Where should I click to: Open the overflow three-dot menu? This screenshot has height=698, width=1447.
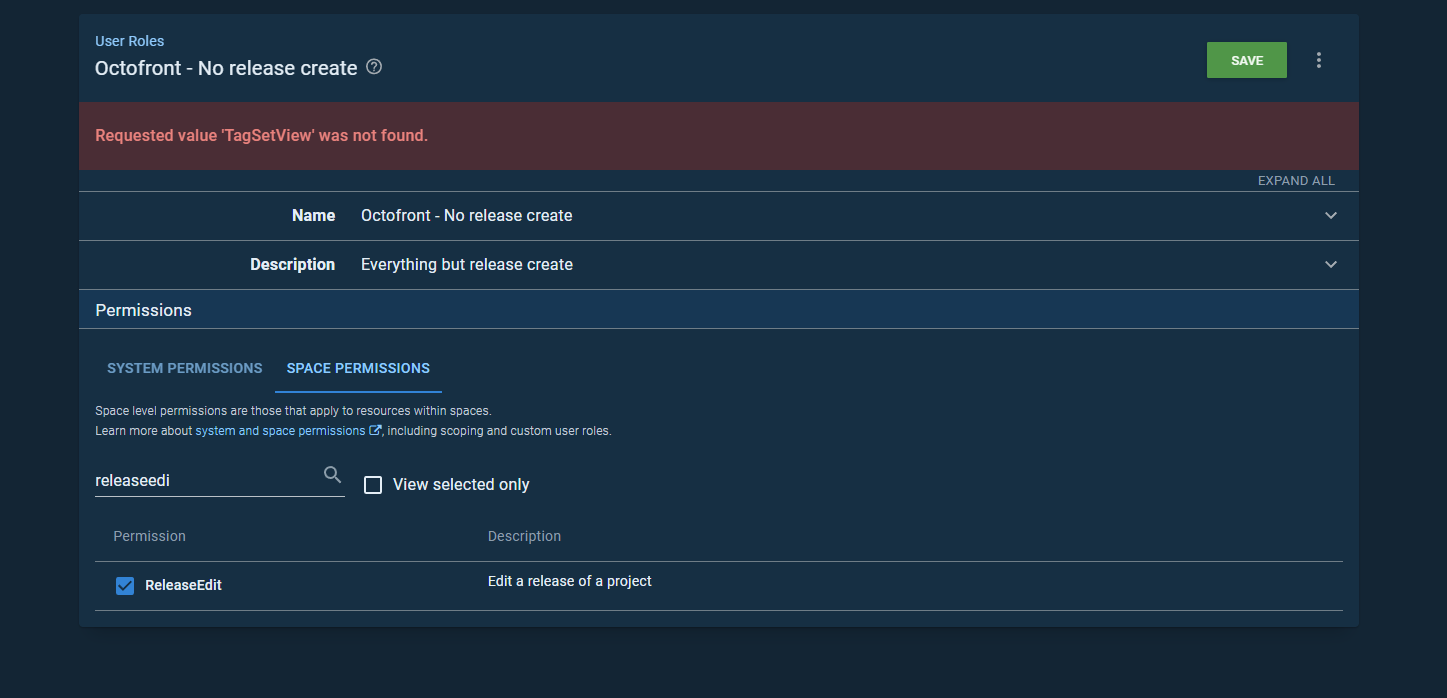click(x=1318, y=60)
